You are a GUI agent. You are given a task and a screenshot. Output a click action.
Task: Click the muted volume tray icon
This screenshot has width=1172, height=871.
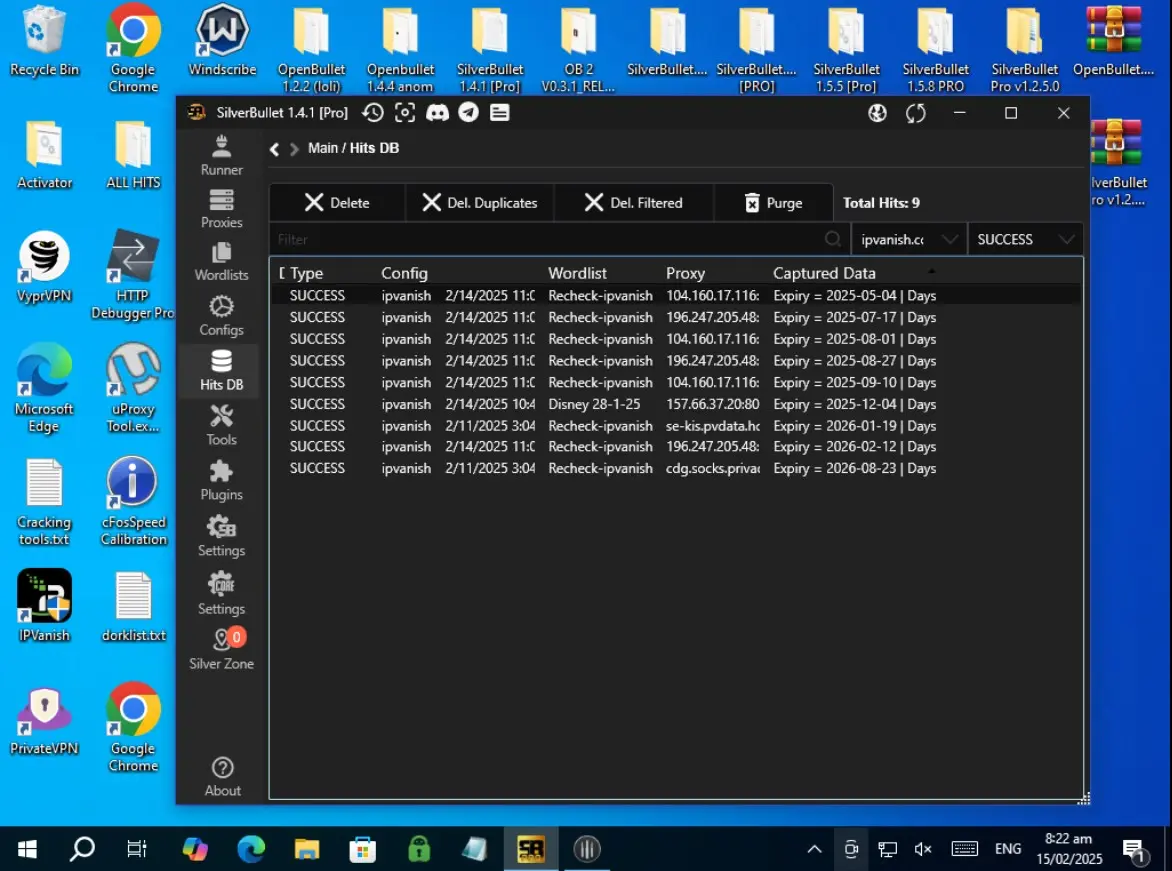click(923, 849)
